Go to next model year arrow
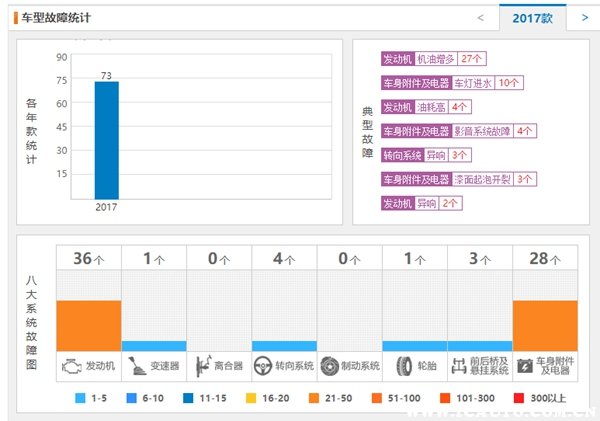Image resolution: width=600 pixels, height=421 pixels. click(584, 18)
